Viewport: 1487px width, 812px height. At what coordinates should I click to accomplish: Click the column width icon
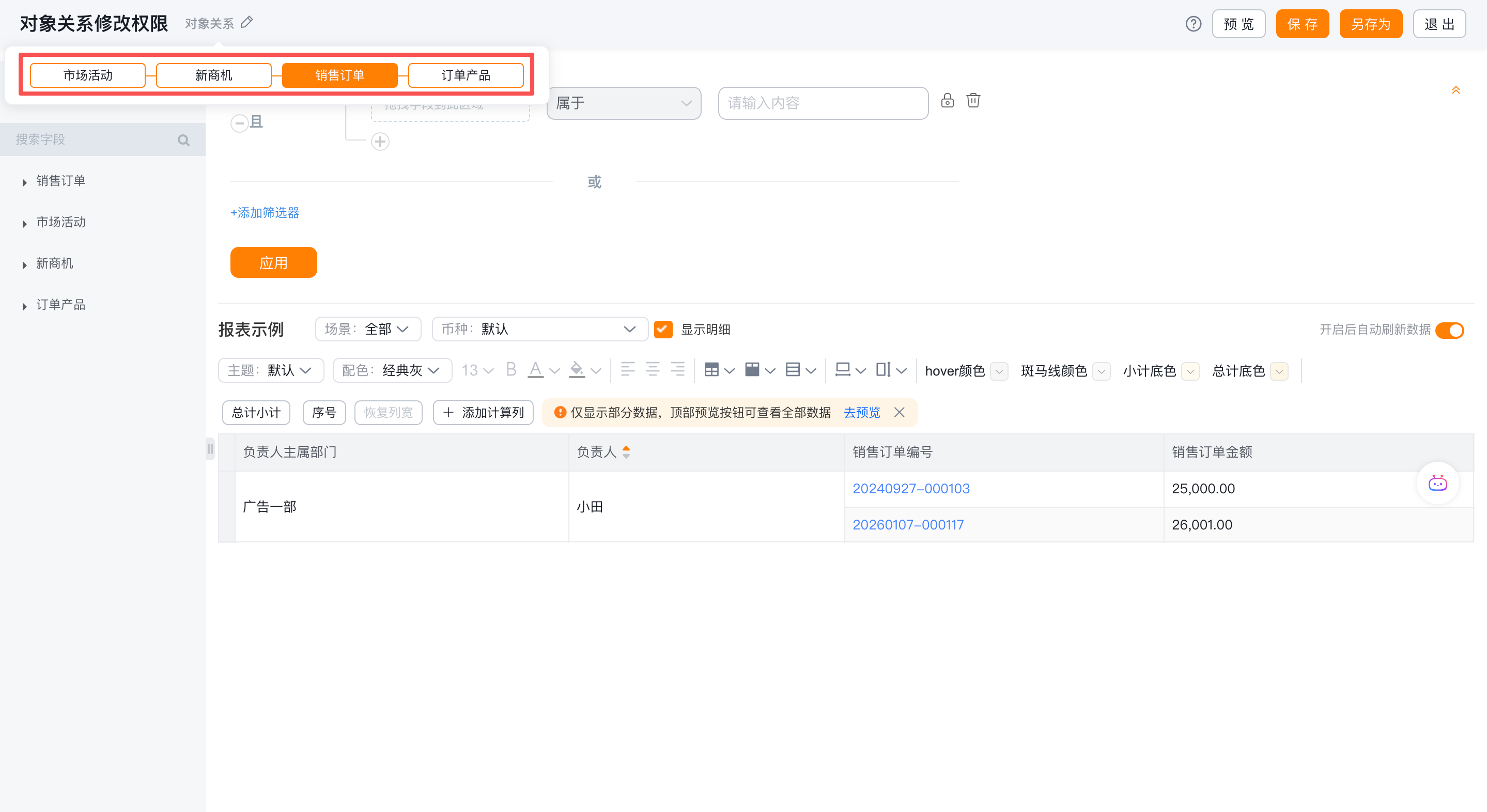pos(843,370)
